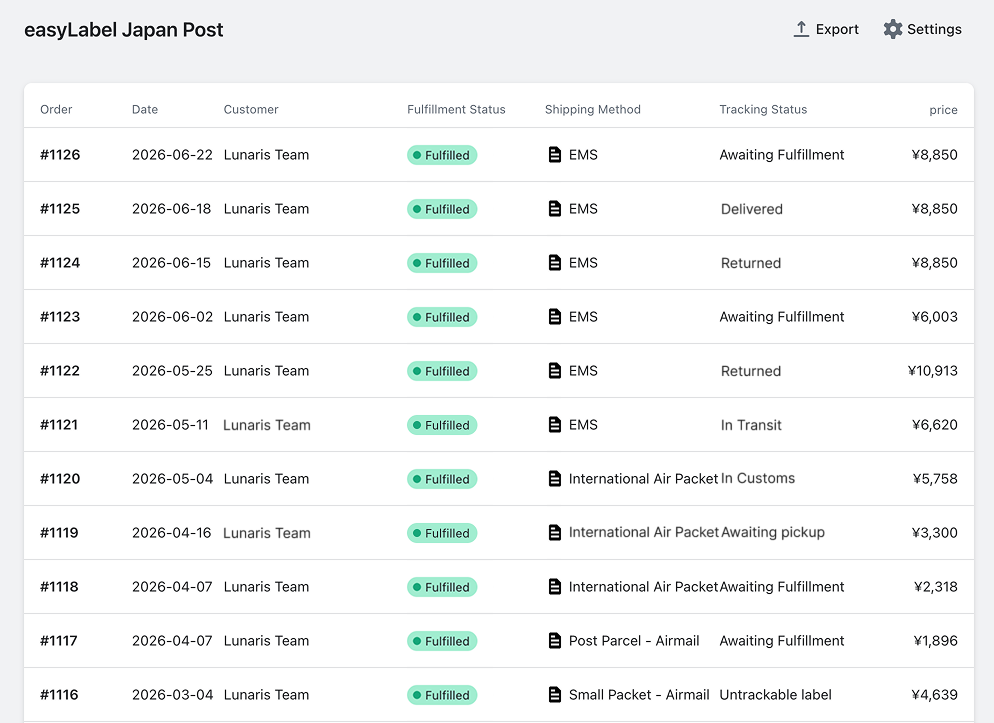Click Lunaris Team customer for order #1119
The width and height of the screenshot is (994, 723).
(267, 533)
